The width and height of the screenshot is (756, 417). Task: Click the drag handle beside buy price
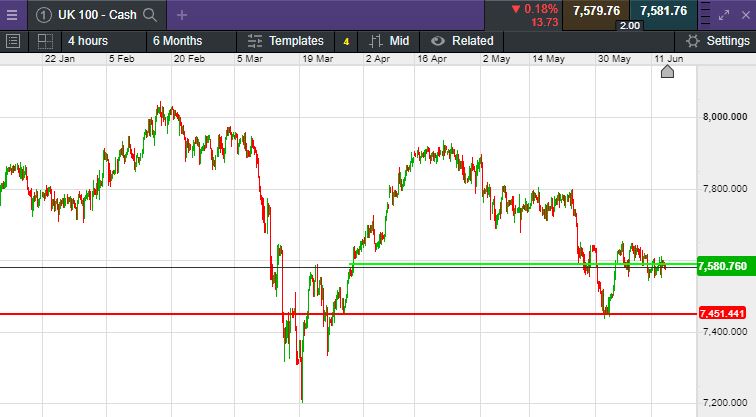(705, 13)
